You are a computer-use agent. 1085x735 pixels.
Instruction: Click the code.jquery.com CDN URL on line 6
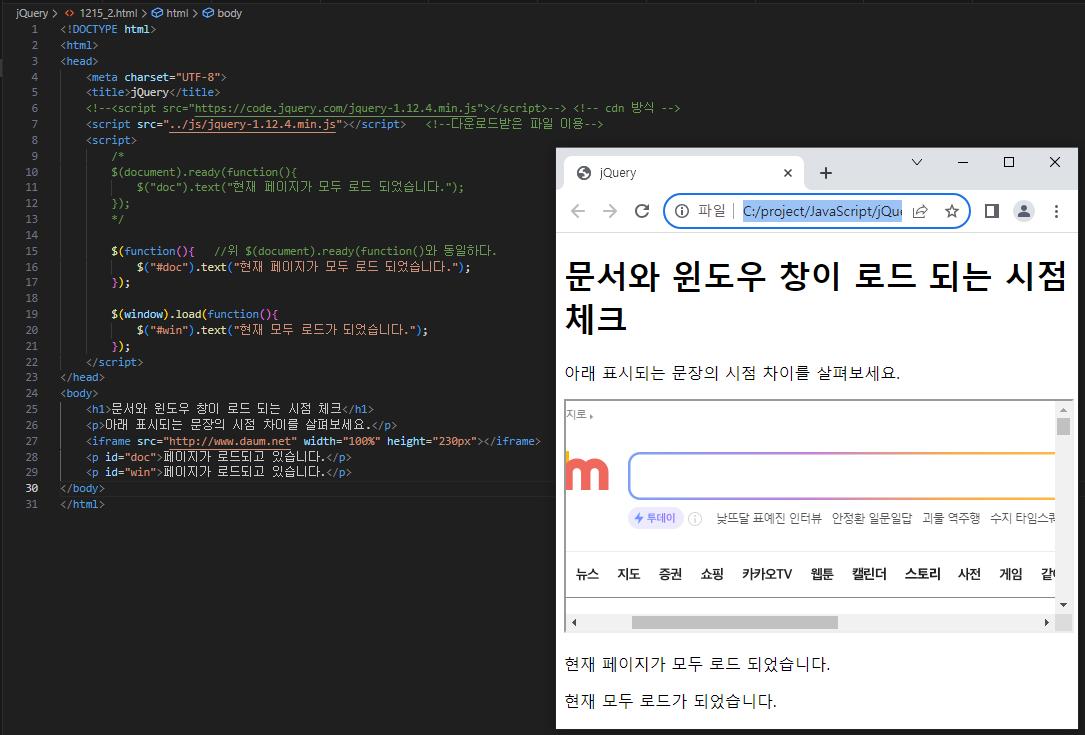pos(336,108)
